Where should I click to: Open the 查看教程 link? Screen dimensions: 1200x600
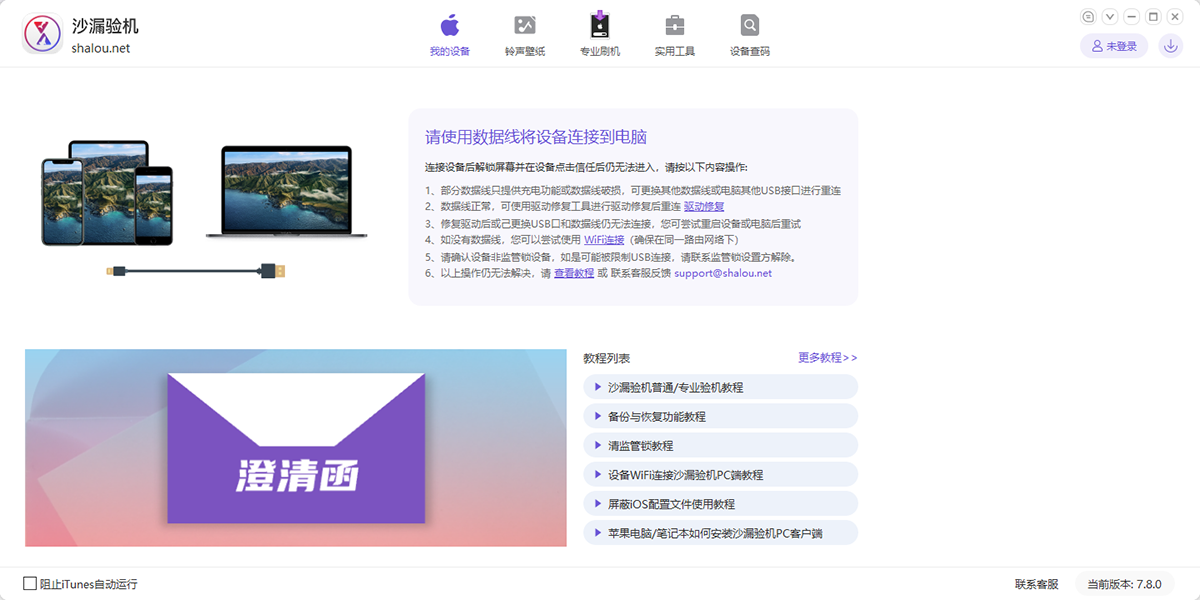coord(574,273)
